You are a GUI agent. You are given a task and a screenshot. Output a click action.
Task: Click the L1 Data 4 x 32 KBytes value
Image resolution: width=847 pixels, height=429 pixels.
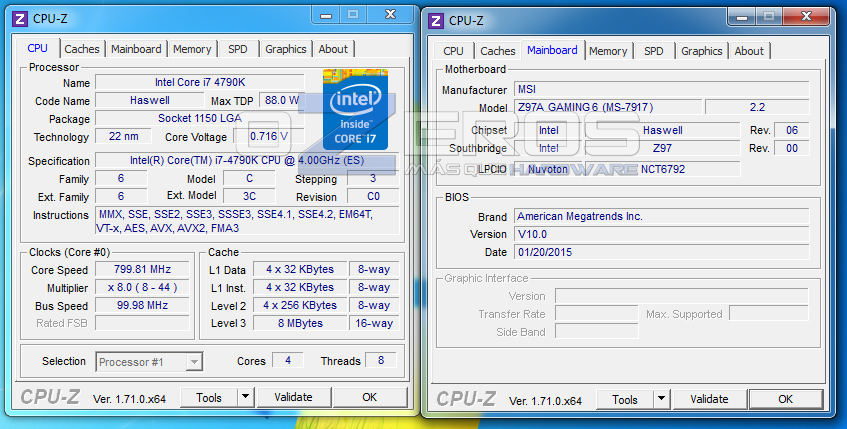[300, 270]
